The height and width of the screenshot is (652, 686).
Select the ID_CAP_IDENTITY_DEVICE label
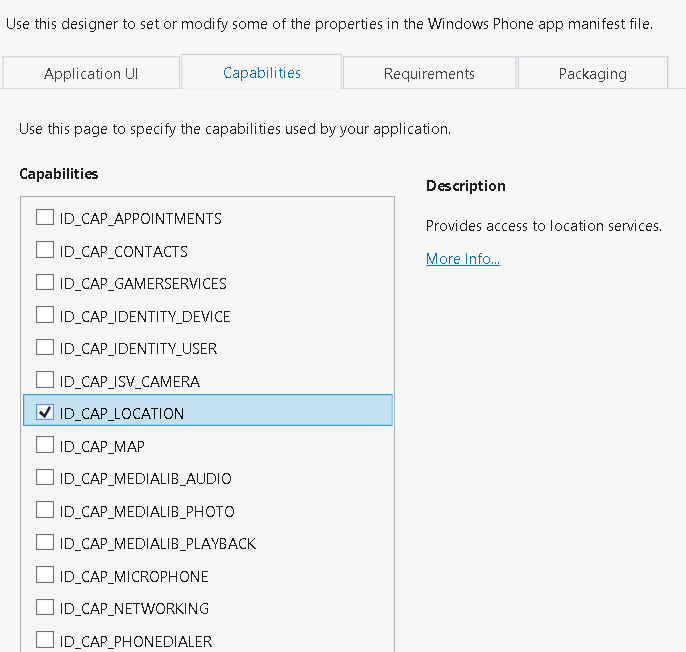click(x=145, y=317)
